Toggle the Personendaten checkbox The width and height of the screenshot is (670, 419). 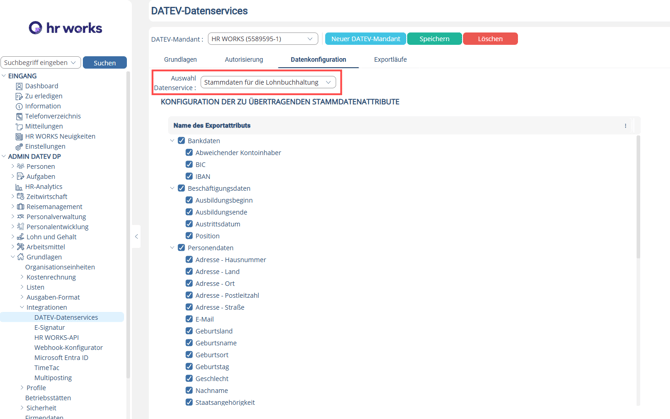[181, 248]
